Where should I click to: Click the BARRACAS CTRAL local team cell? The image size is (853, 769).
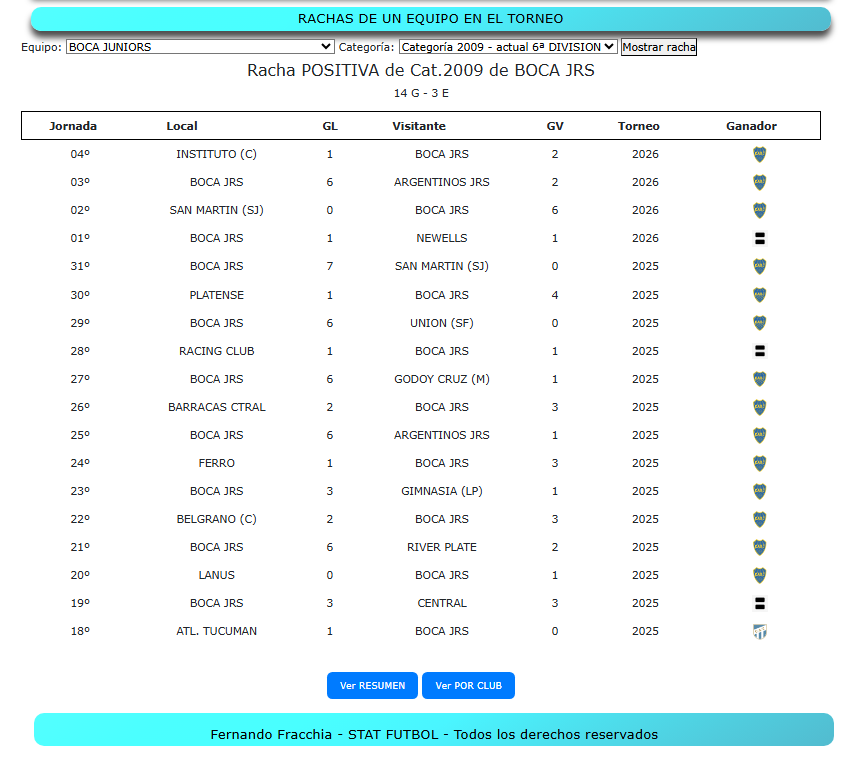(217, 407)
